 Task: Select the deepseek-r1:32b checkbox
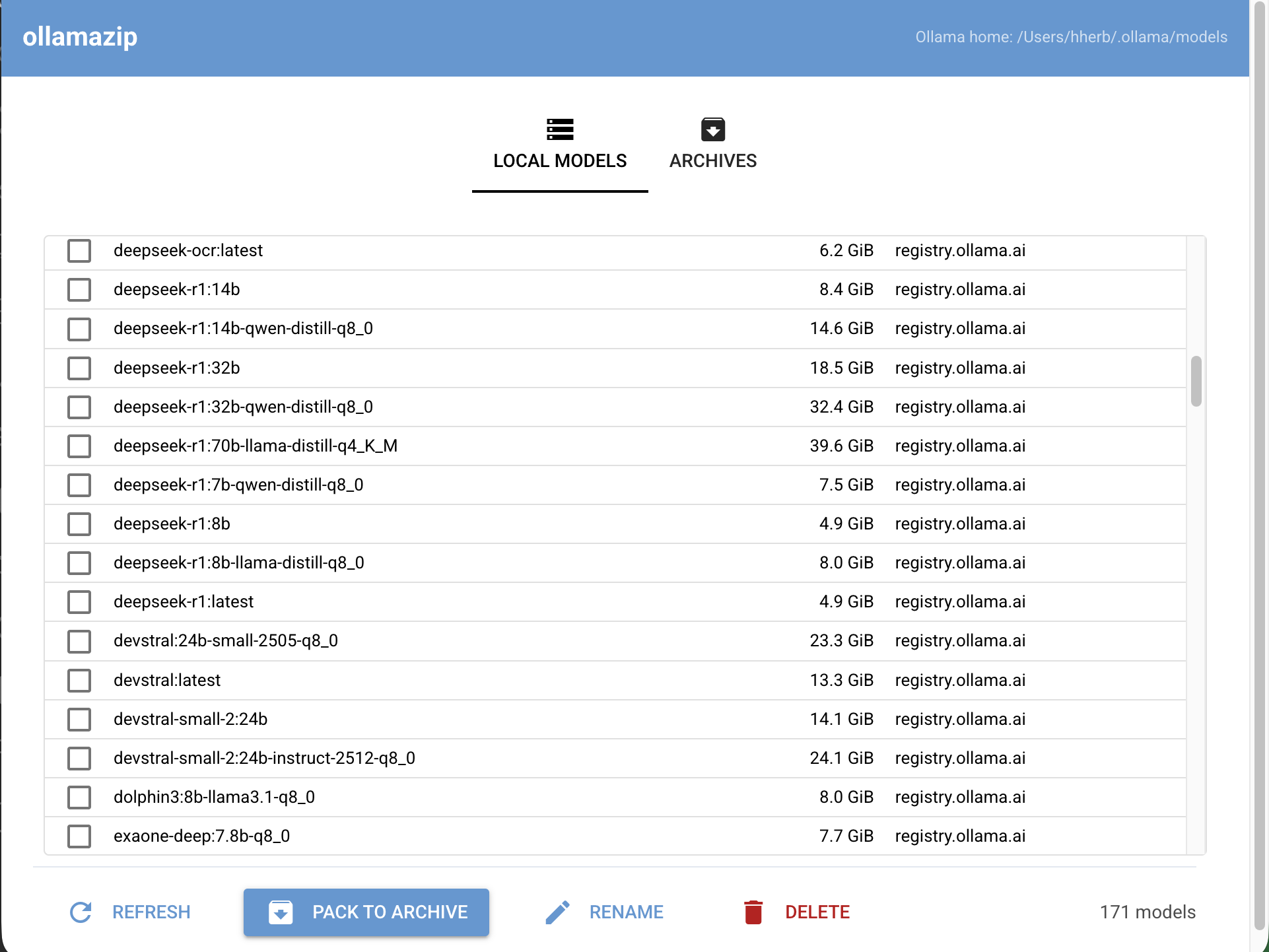(x=79, y=368)
